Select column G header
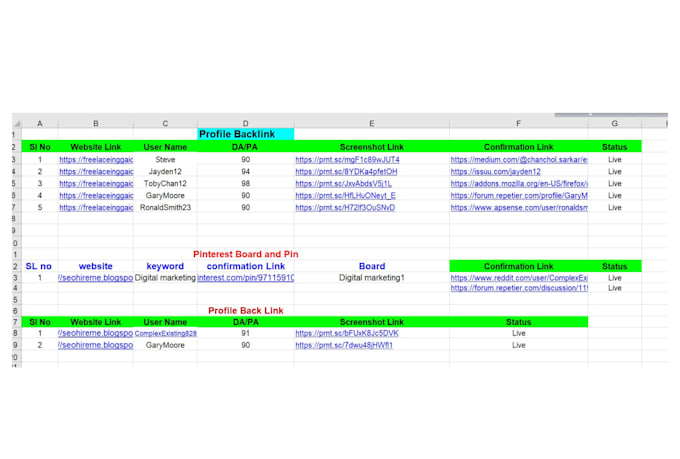 coord(615,124)
